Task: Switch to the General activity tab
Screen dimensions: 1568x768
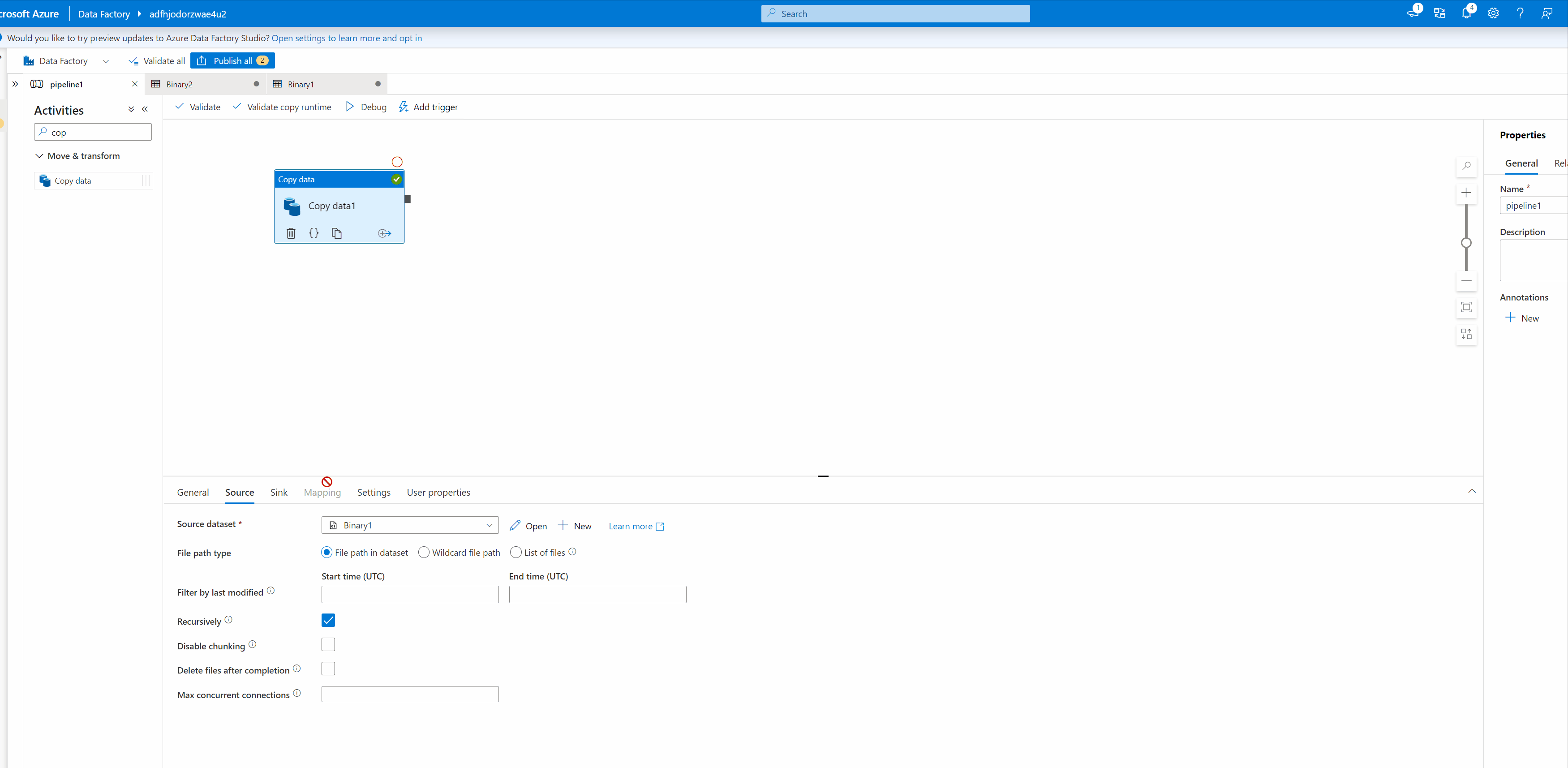Action: pyautogui.click(x=193, y=492)
